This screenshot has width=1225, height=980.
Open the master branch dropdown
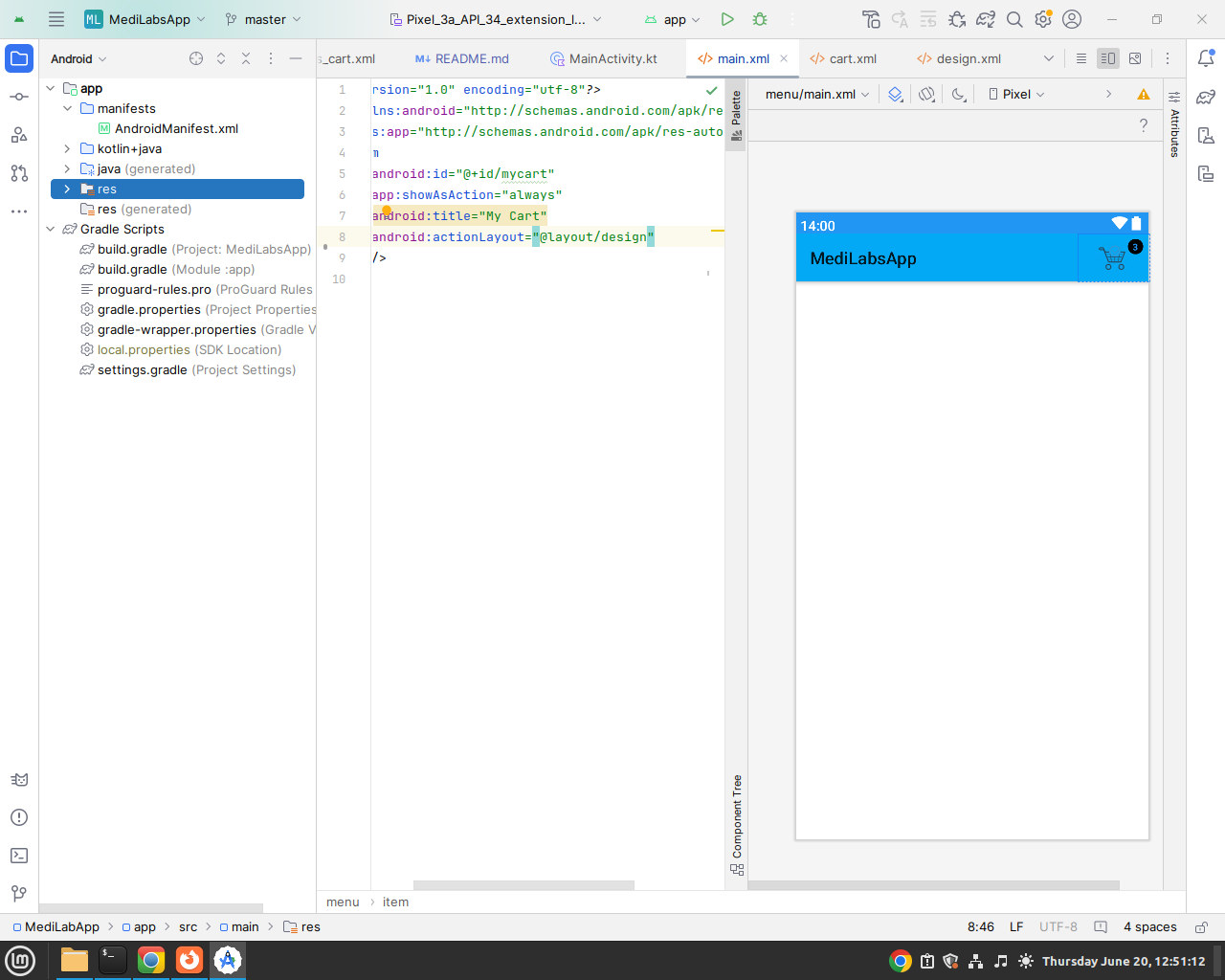tap(262, 19)
